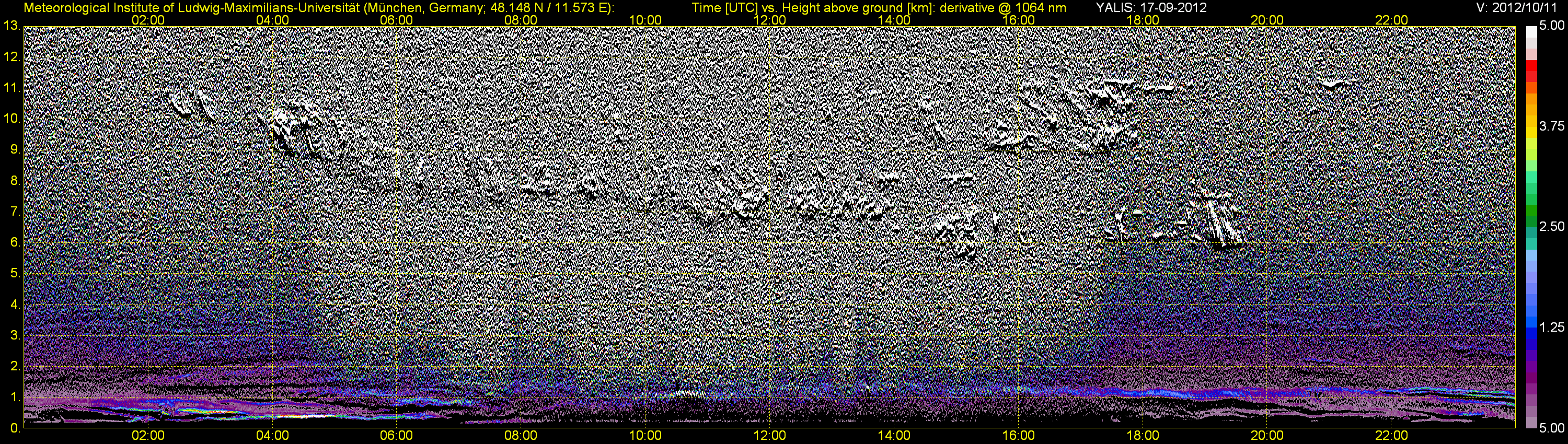Click the top time axis label '04:00'
The width and height of the screenshot is (1568, 444).
273,20
